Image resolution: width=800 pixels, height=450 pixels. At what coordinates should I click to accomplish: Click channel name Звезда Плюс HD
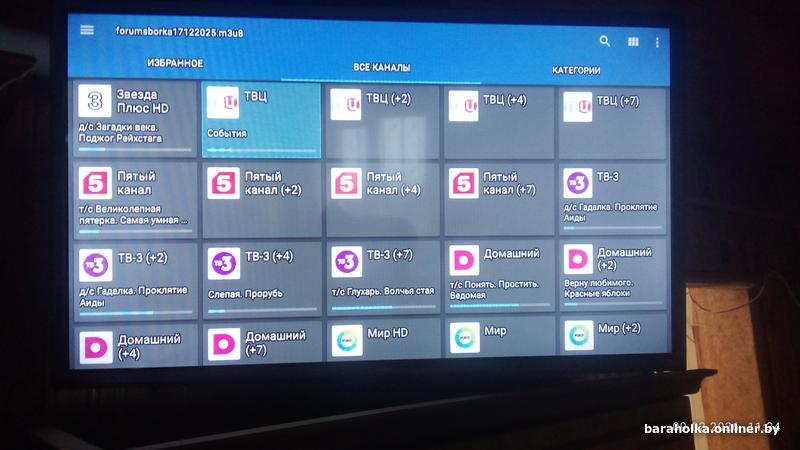pos(143,101)
